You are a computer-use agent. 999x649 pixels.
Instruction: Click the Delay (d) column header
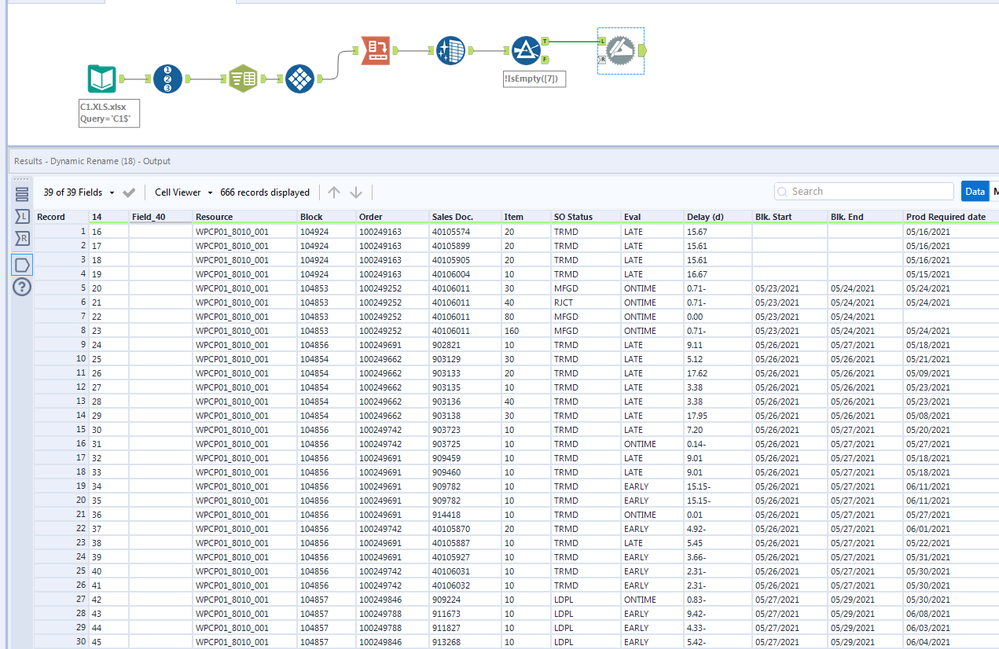coord(718,217)
